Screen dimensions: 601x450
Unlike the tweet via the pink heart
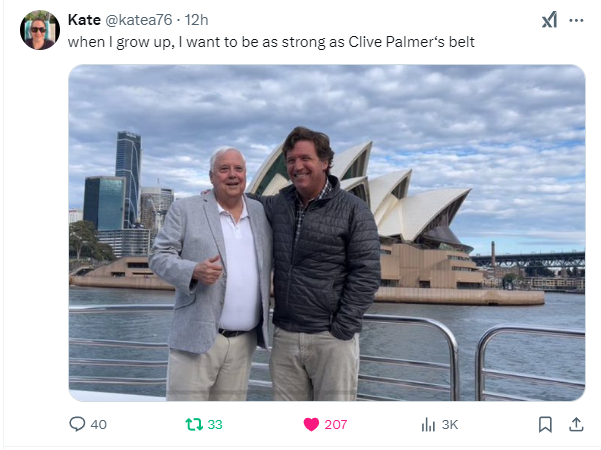tap(311, 424)
